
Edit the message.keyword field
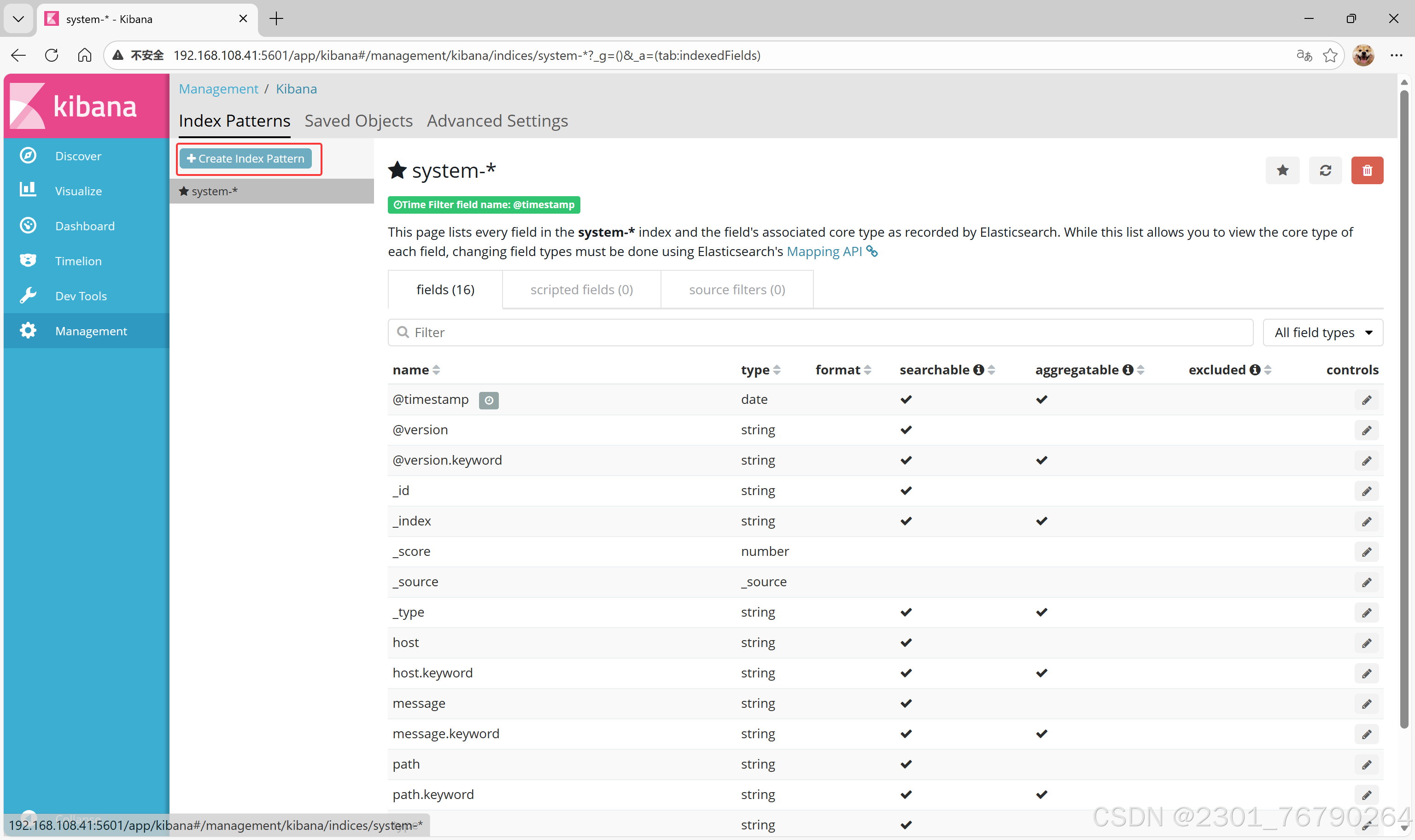tap(1367, 734)
